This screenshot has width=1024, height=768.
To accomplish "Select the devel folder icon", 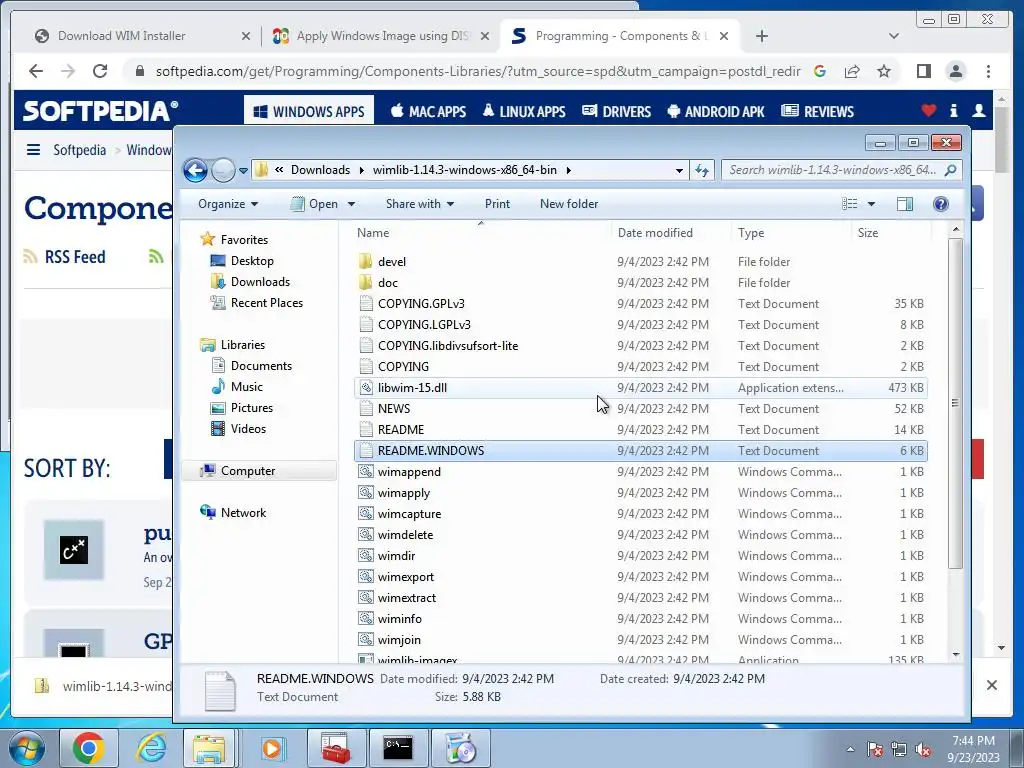I will pyautogui.click(x=366, y=262).
